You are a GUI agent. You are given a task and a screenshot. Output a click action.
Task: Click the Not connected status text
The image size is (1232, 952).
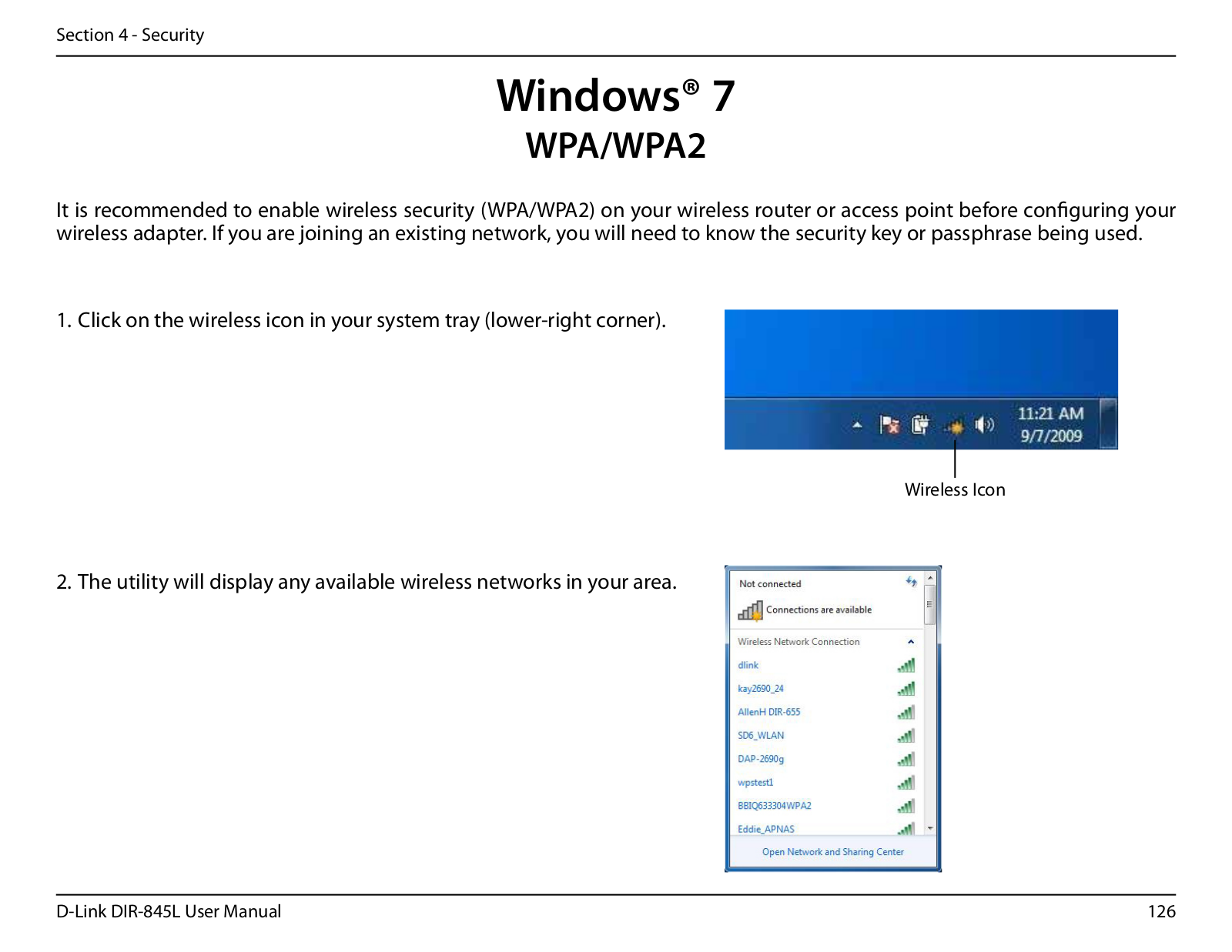tap(770, 584)
